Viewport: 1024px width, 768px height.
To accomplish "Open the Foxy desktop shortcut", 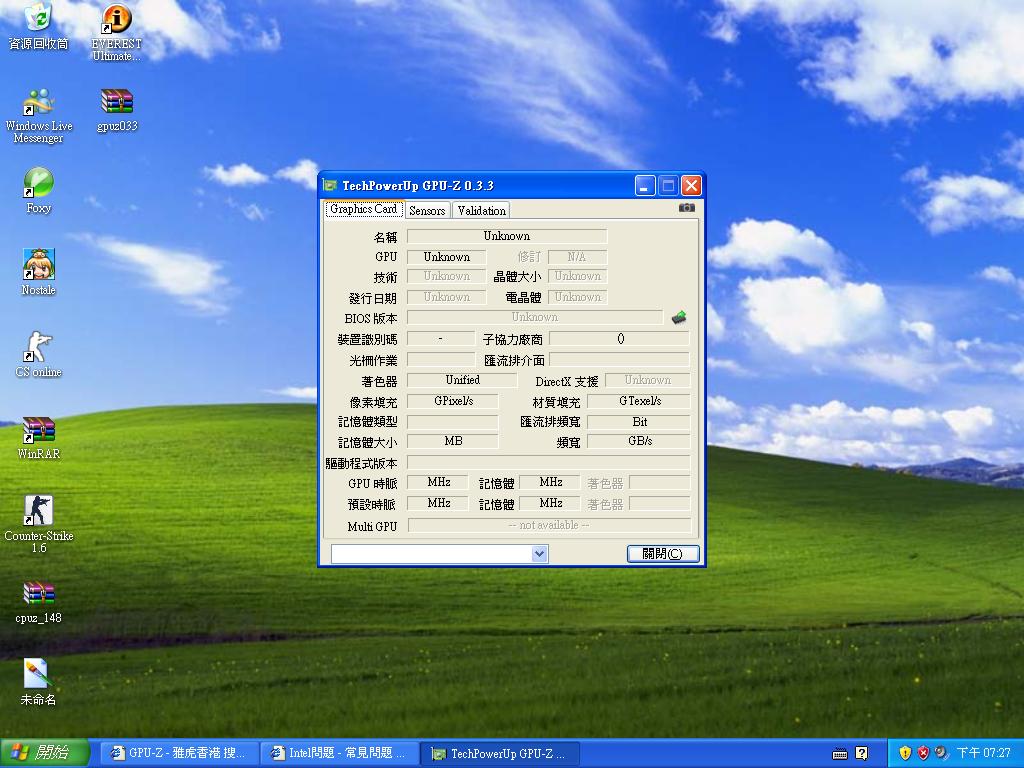I will 38,184.
